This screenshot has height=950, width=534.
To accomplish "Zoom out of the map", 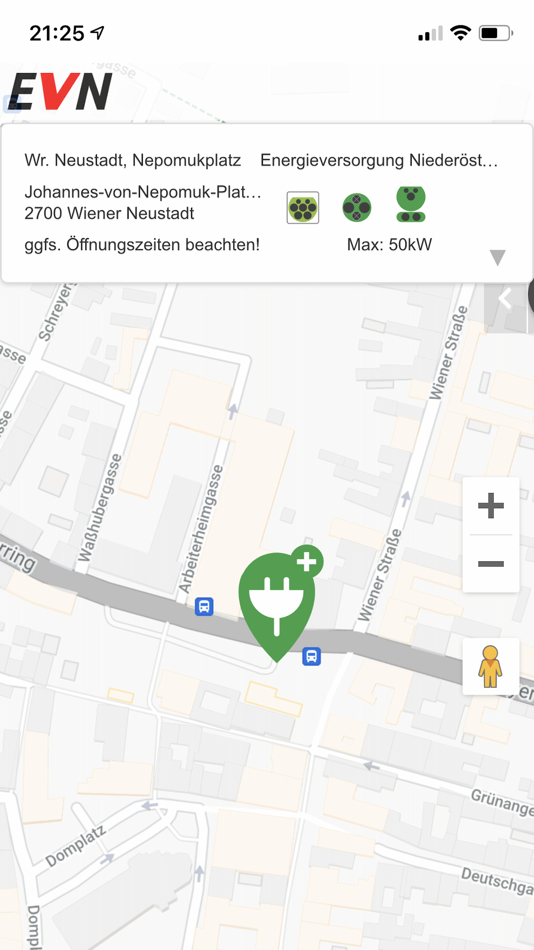I will click(x=491, y=564).
